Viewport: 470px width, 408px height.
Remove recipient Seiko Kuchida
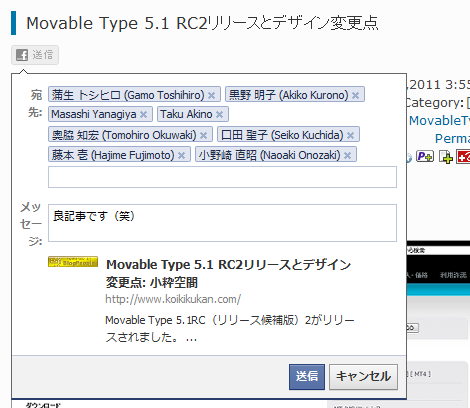(x=350, y=135)
